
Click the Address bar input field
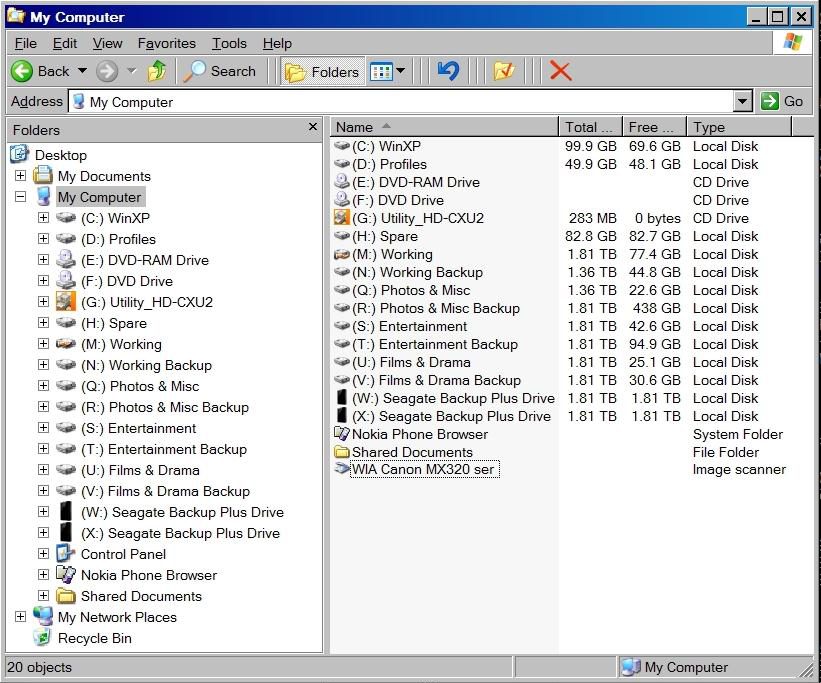click(x=401, y=102)
